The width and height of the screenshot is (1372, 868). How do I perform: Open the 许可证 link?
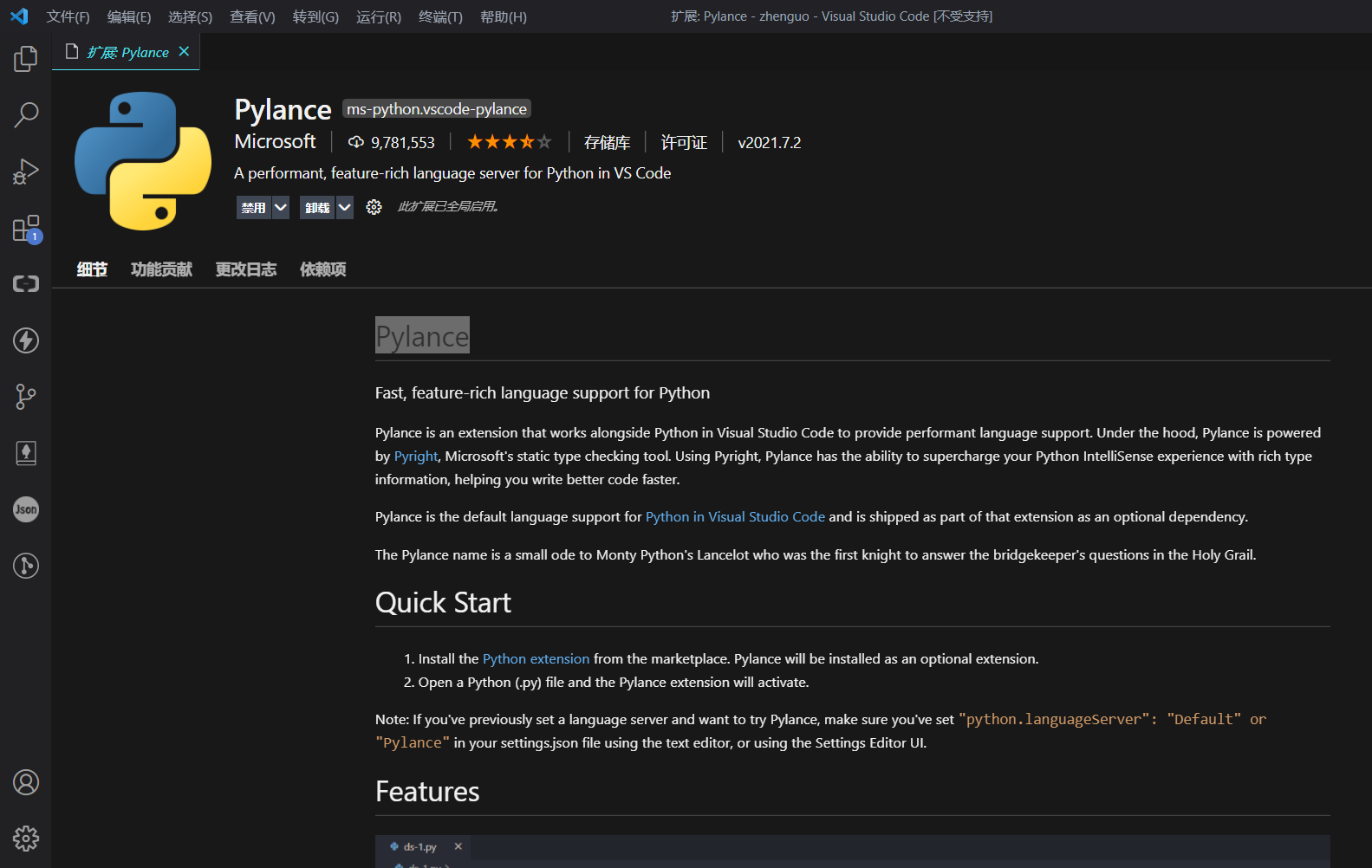(684, 142)
